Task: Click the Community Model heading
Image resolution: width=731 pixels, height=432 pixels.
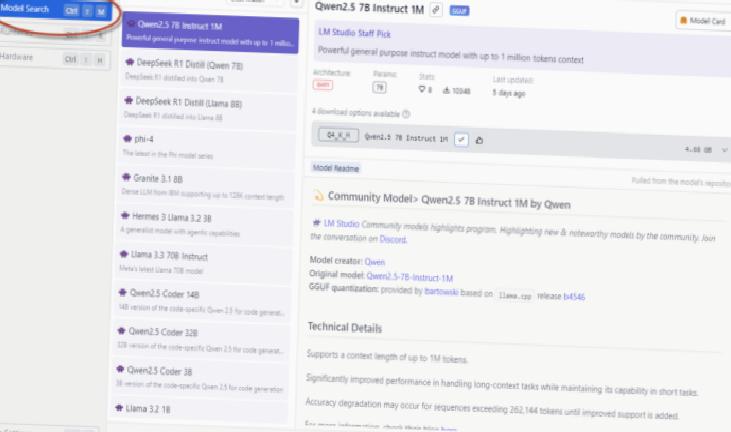Action: 449,200
